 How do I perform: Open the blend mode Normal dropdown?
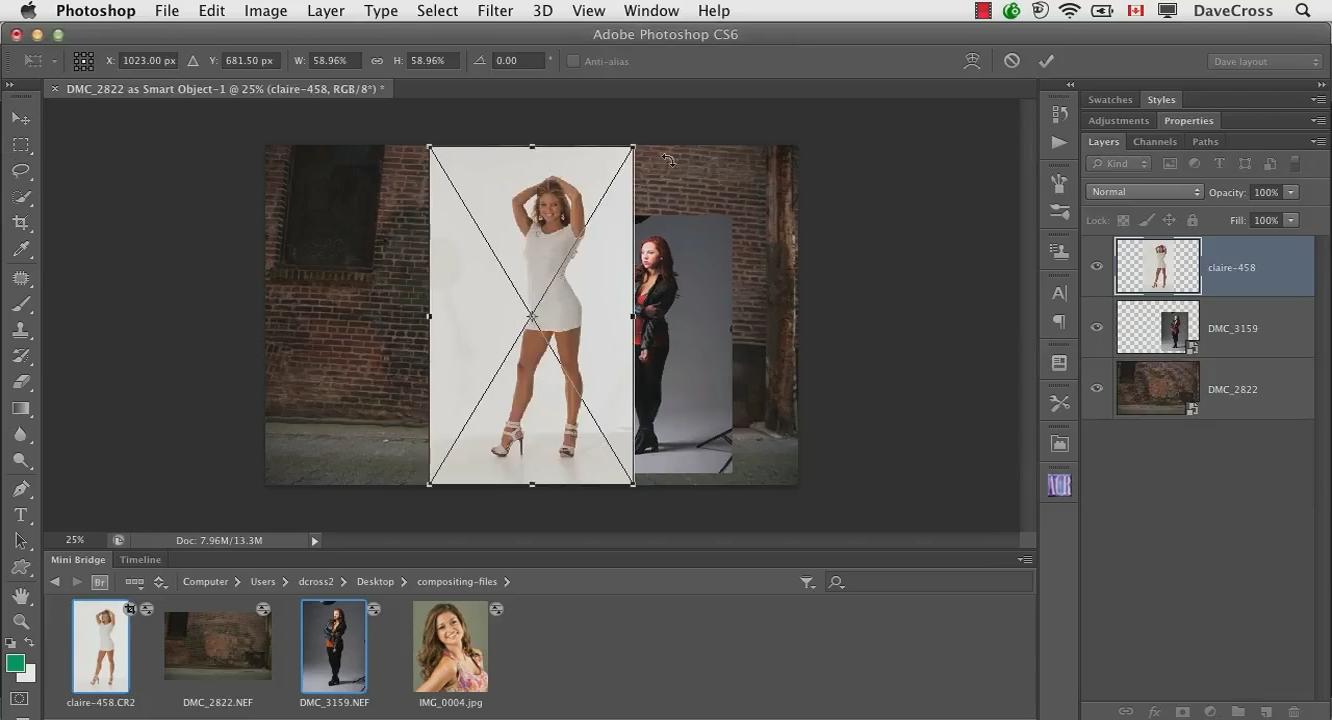[1144, 192]
